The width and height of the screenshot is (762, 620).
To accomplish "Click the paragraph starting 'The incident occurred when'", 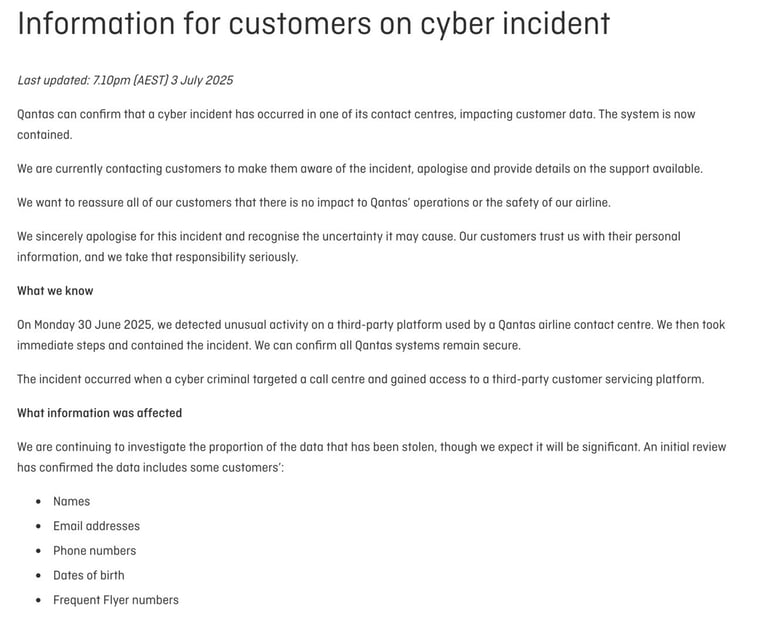I will [361, 379].
